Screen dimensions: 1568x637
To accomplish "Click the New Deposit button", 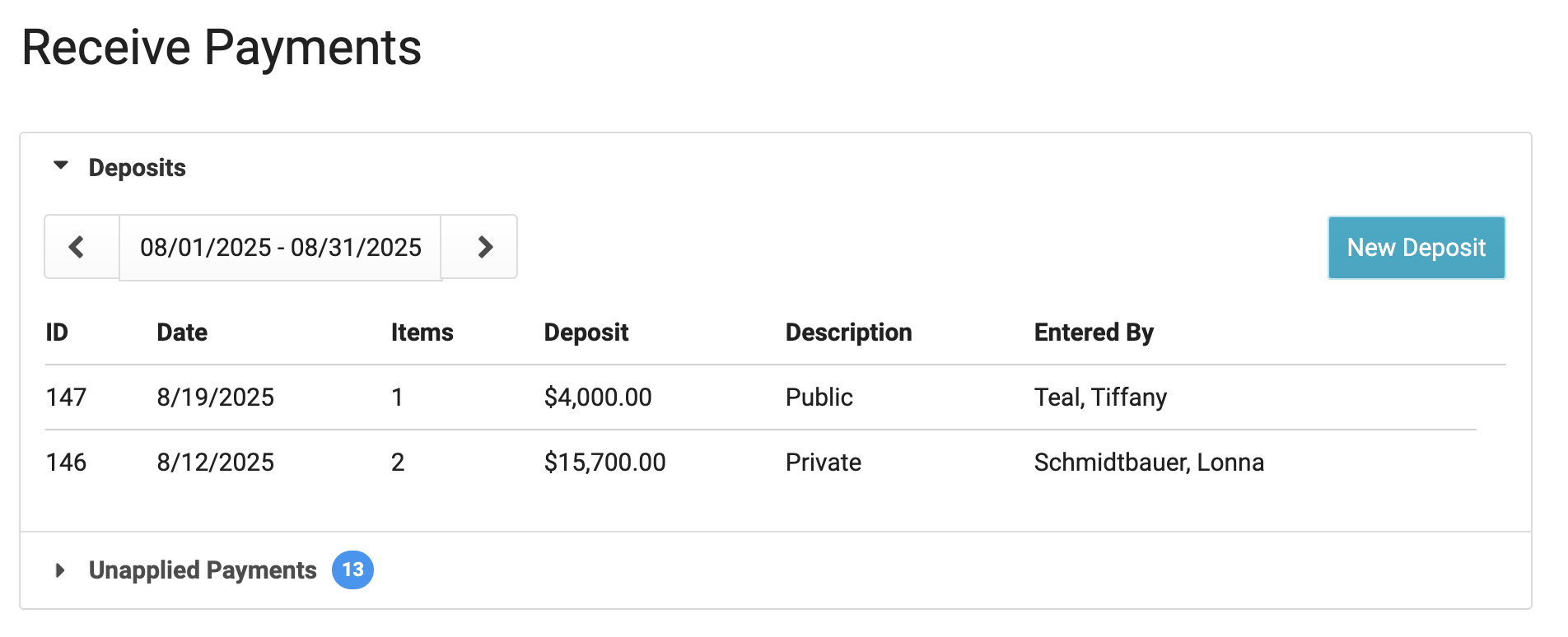I will pyautogui.click(x=1416, y=248).
